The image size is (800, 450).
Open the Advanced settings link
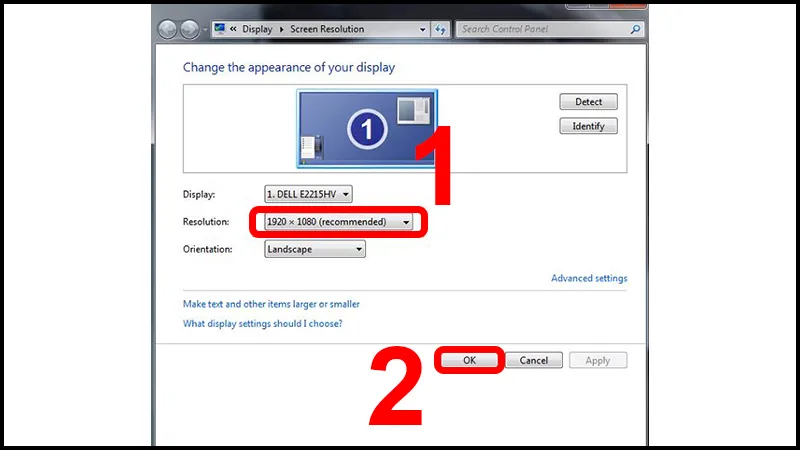(589, 279)
